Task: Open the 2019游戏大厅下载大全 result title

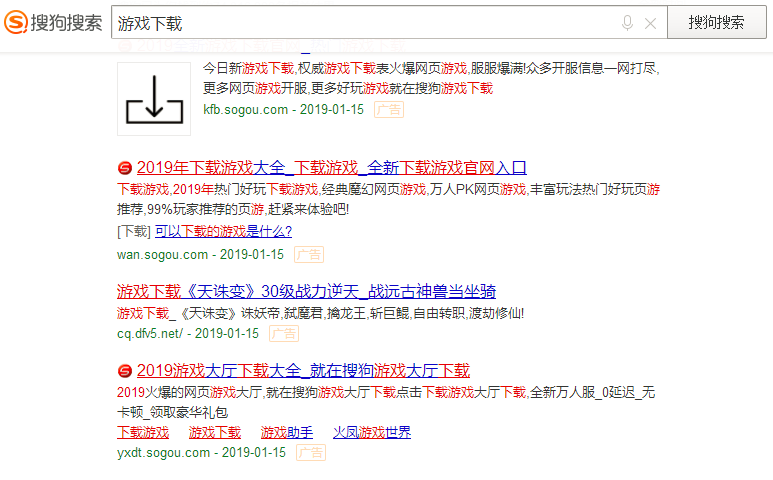Action: click(303, 371)
